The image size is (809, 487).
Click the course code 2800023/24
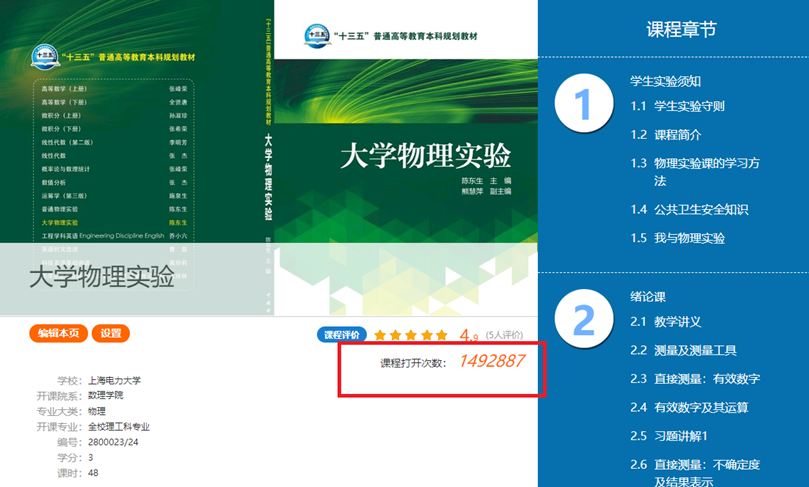(113, 442)
